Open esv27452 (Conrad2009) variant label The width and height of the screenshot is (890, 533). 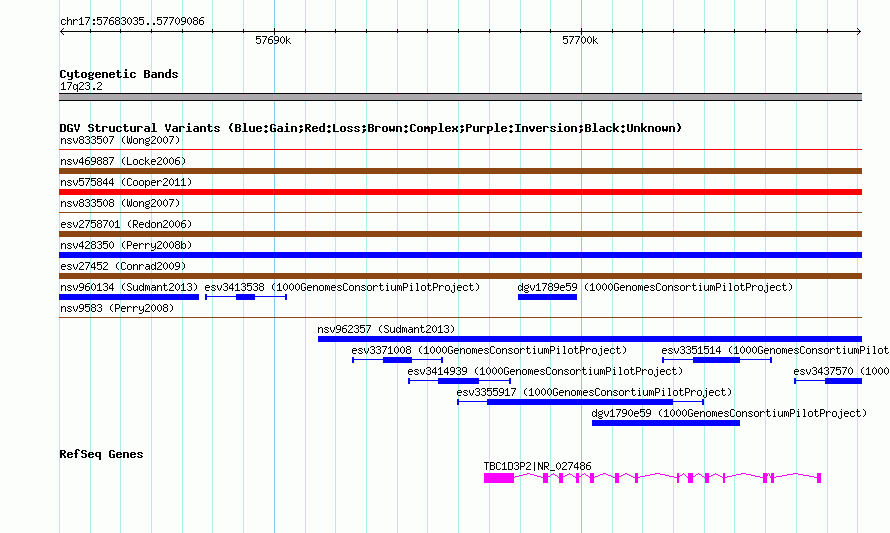tap(123, 266)
